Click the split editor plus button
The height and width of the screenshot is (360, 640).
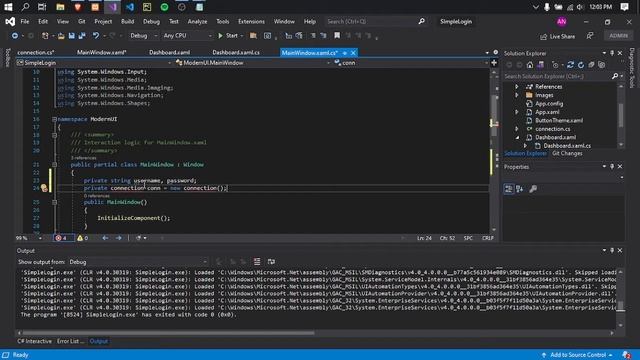click(494, 63)
